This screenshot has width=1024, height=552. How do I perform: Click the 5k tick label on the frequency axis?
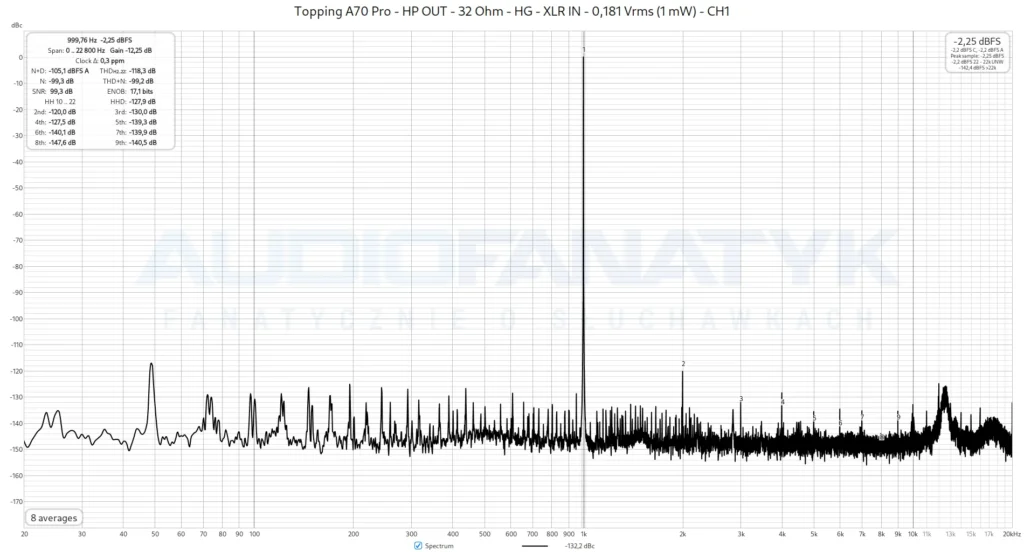814,534
